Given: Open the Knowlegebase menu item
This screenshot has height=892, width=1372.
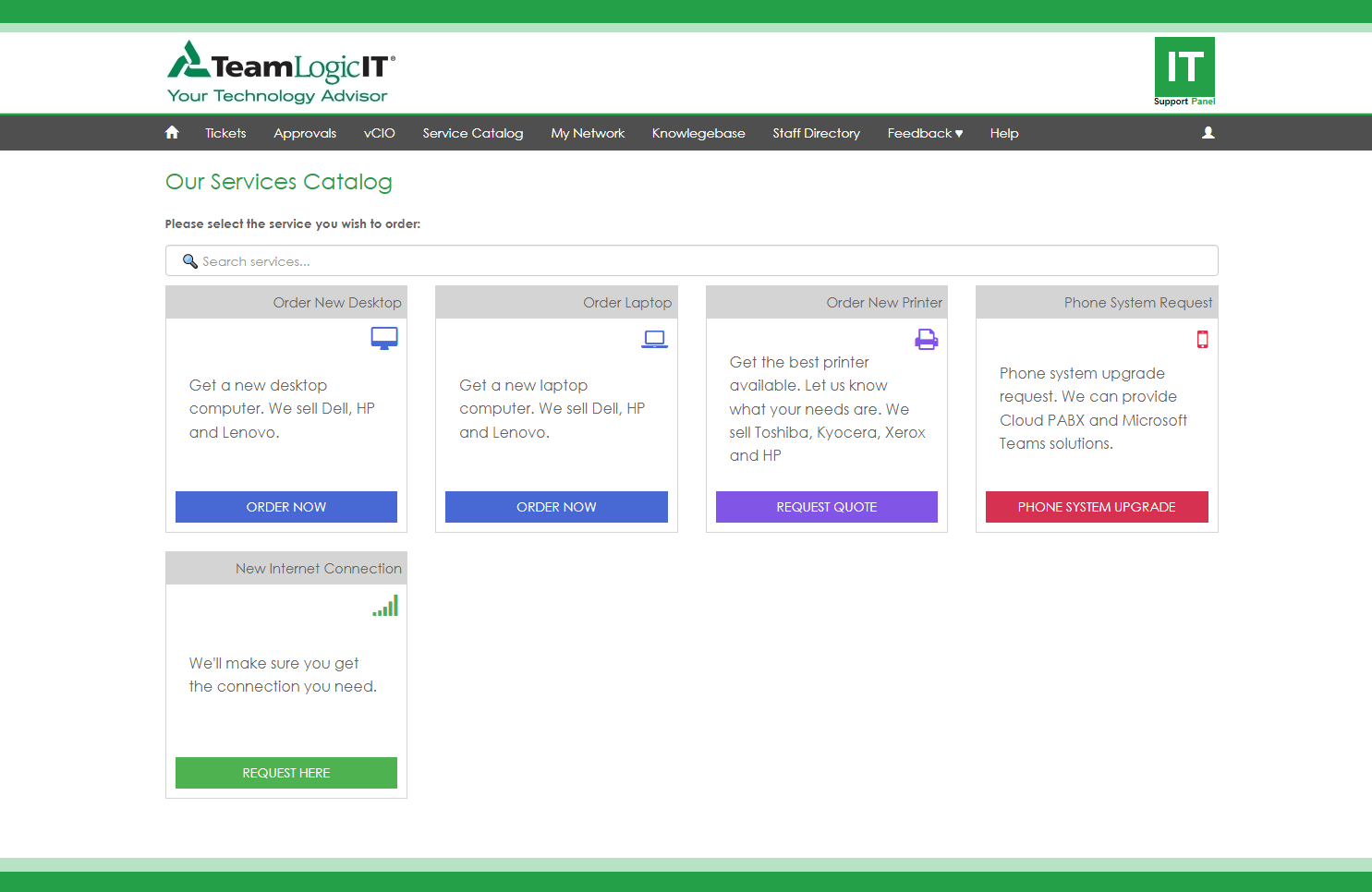Looking at the screenshot, I should click(x=698, y=133).
